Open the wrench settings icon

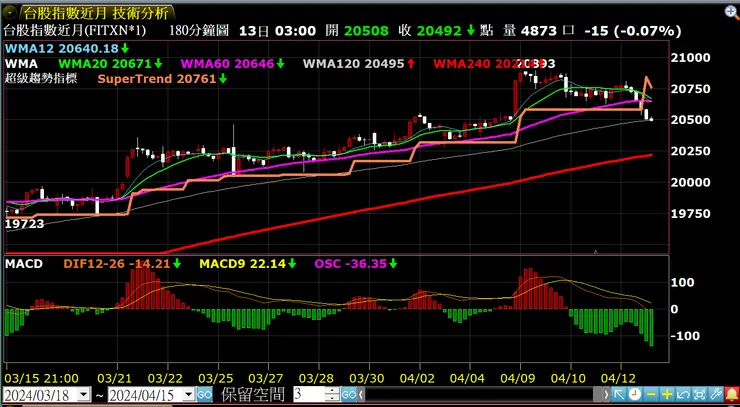(x=715, y=394)
